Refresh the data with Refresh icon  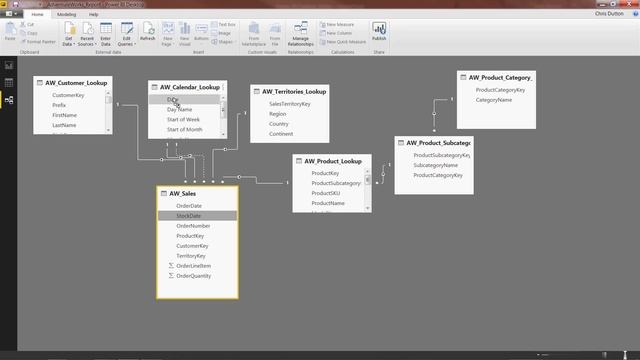pyautogui.click(x=147, y=31)
